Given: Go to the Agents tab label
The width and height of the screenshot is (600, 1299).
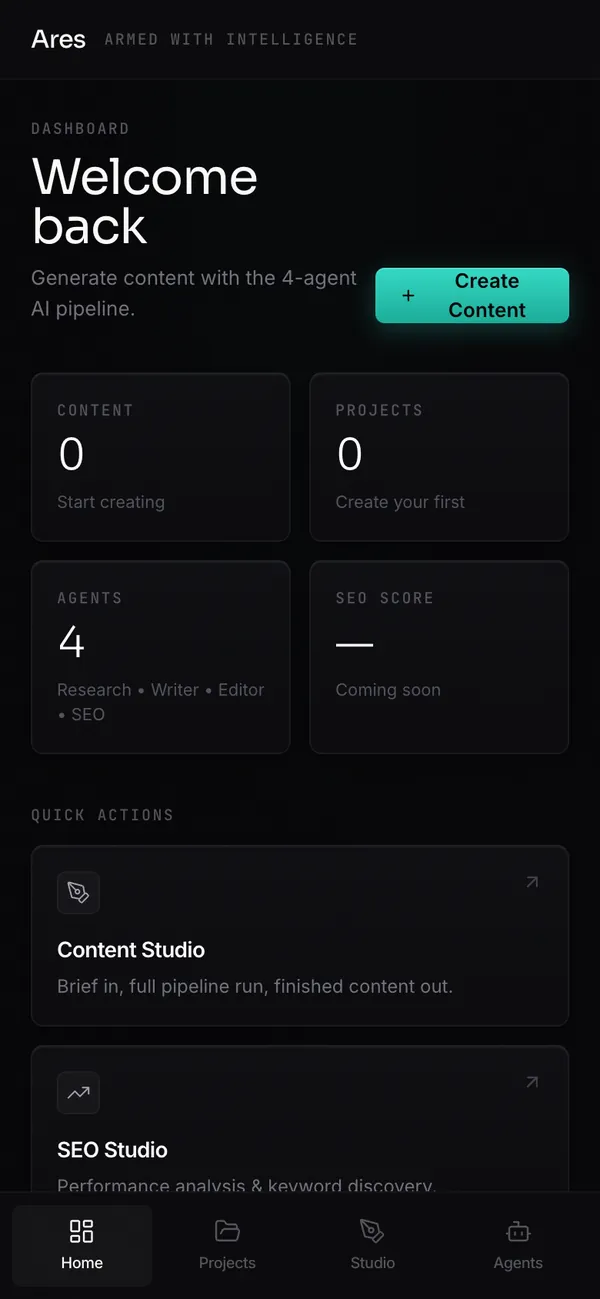Looking at the screenshot, I should (x=518, y=1263).
